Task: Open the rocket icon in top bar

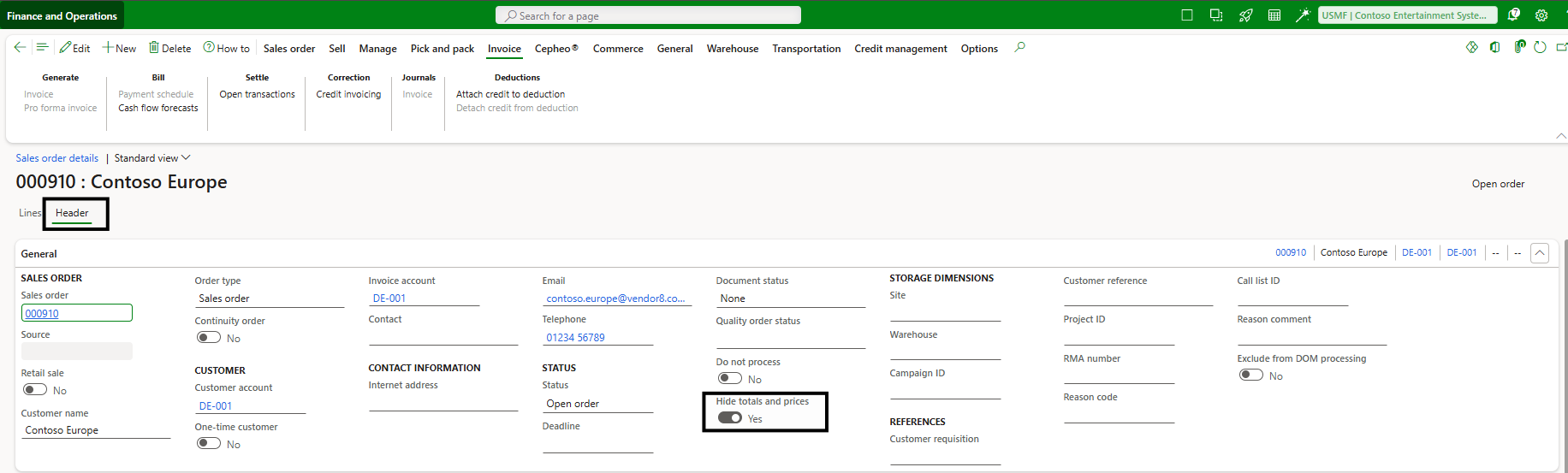Action: click(1246, 15)
